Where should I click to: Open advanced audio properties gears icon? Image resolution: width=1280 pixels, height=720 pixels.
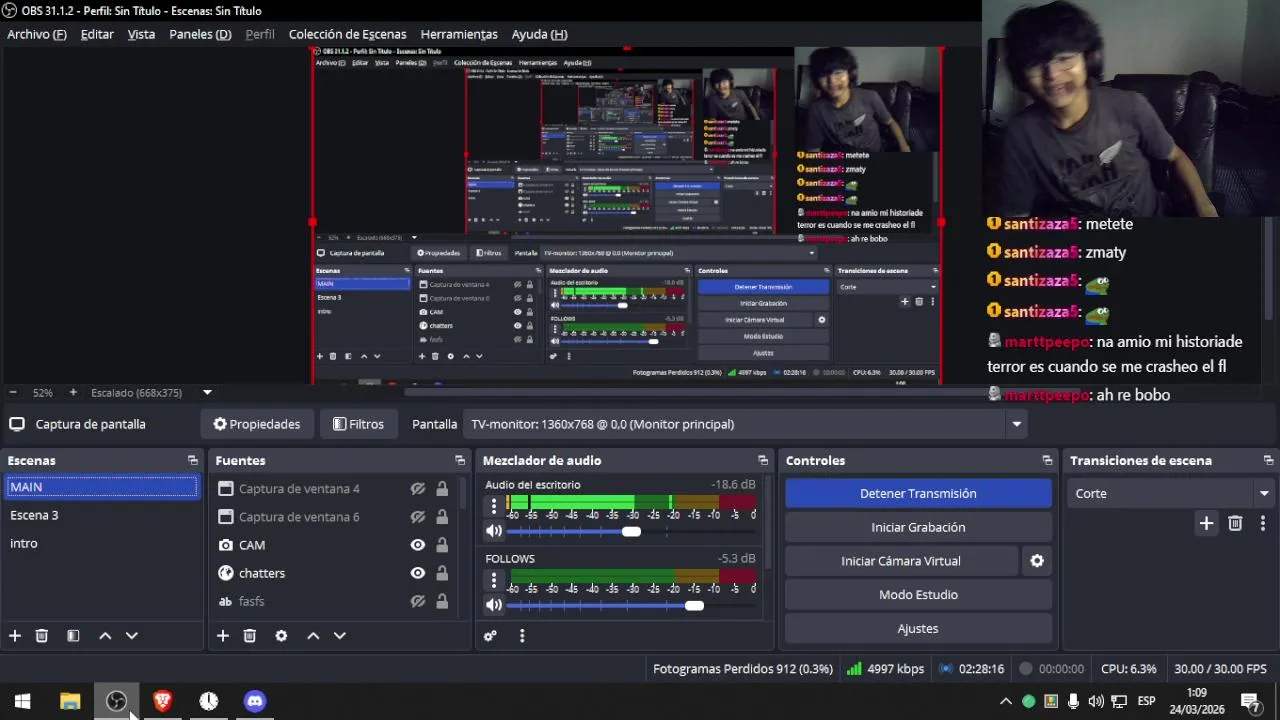click(490, 636)
